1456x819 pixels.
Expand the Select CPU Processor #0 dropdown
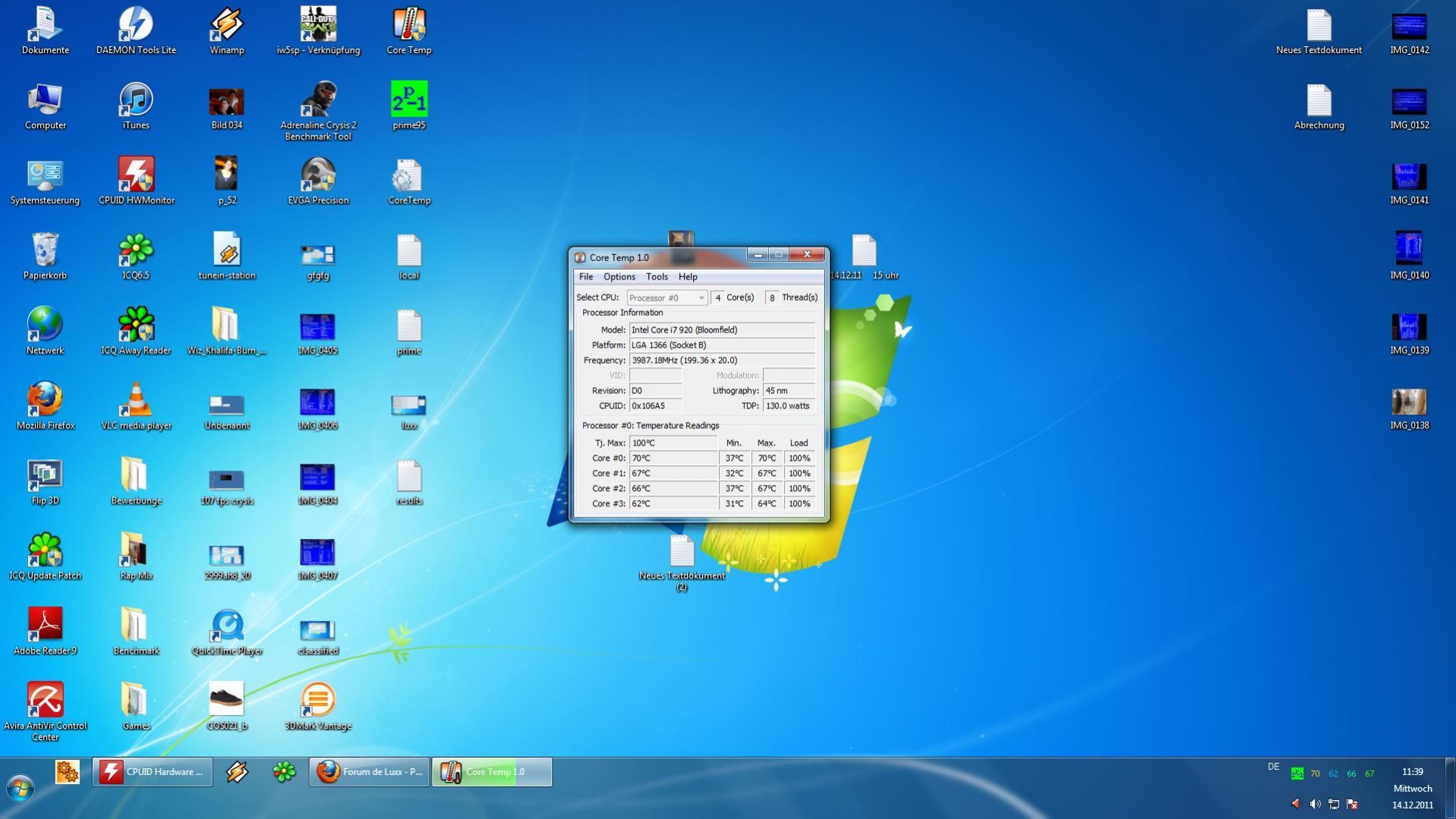tap(667, 298)
